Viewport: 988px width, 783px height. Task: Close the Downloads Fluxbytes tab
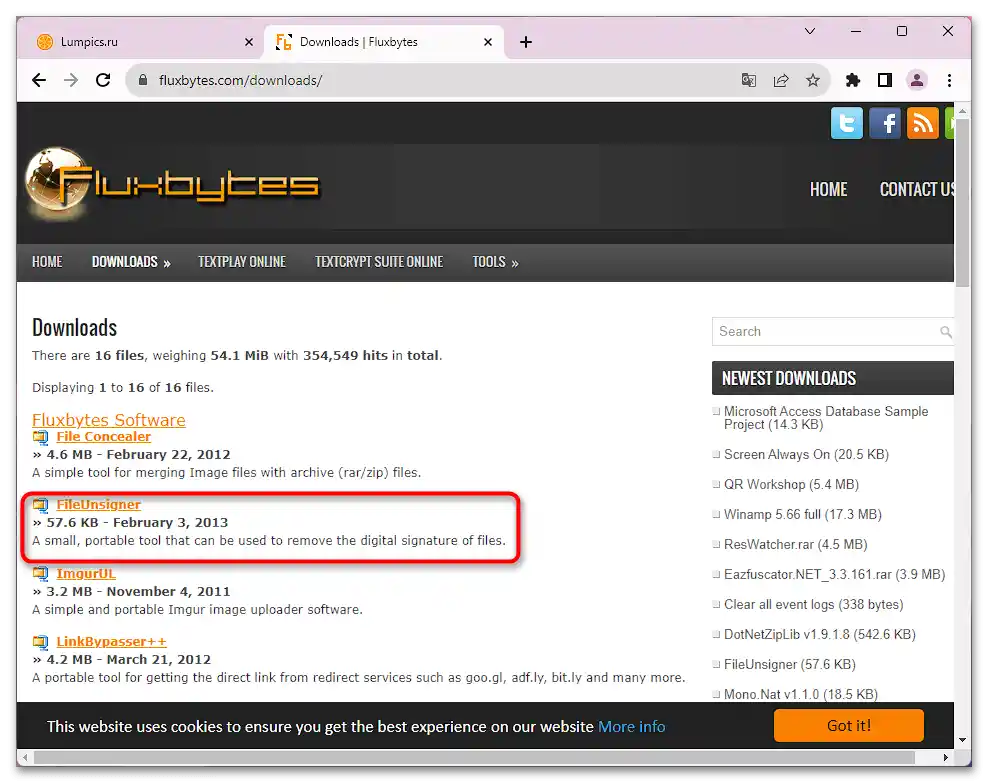pos(488,42)
